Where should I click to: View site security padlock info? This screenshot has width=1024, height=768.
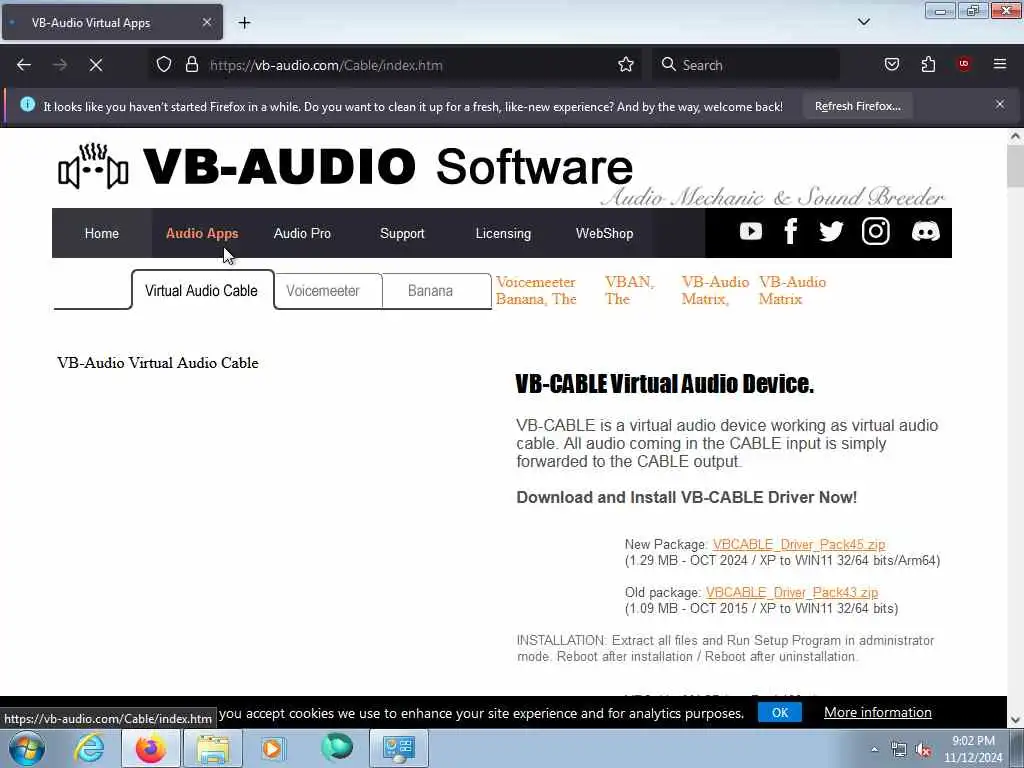[x=191, y=65]
